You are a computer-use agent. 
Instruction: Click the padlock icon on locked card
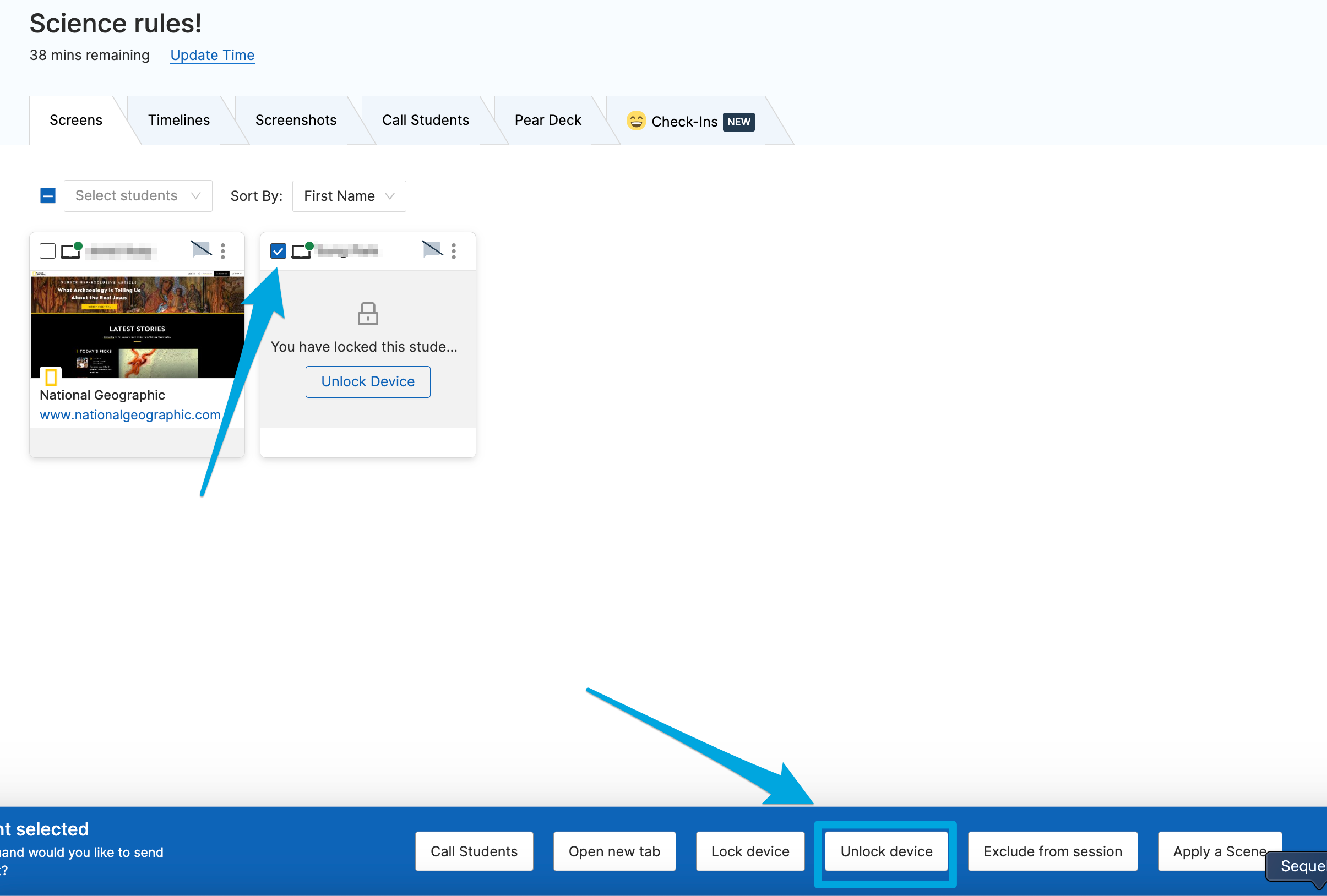tap(368, 313)
